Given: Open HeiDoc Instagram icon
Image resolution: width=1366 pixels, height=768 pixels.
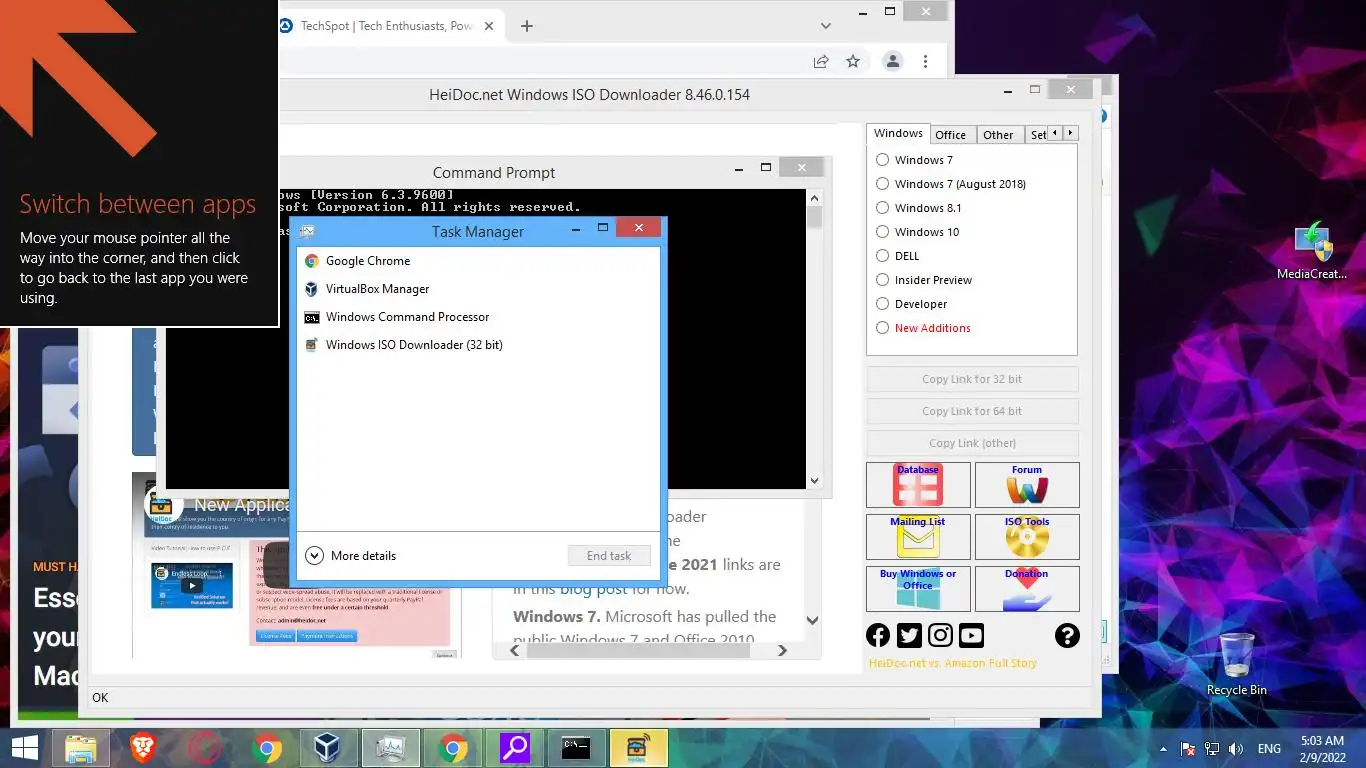Looking at the screenshot, I should (x=940, y=635).
